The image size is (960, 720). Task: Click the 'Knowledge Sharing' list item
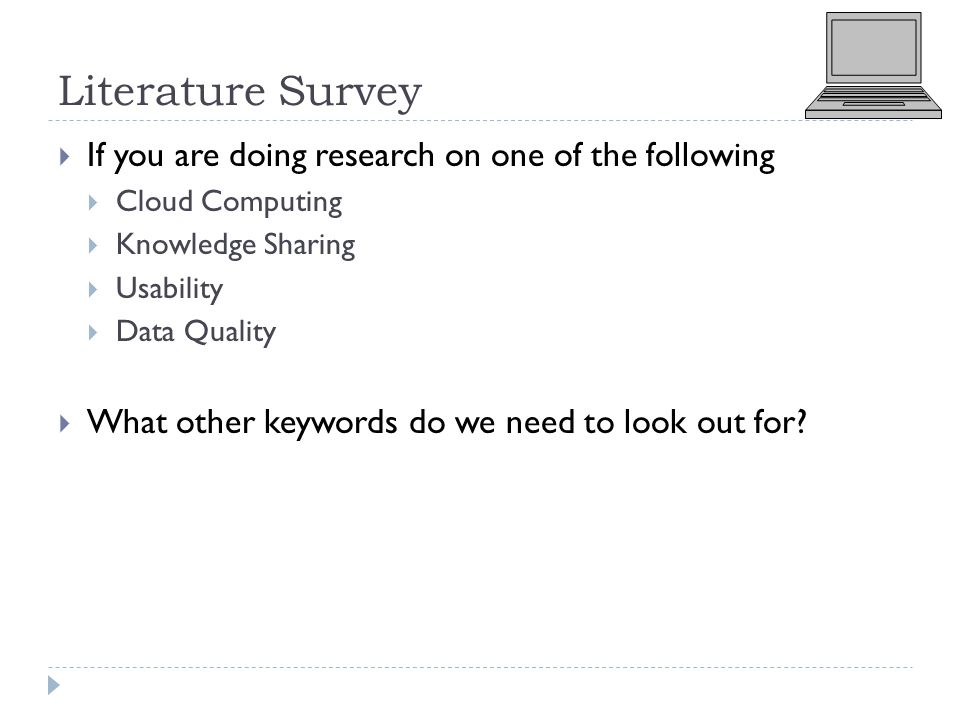tap(236, 246)
